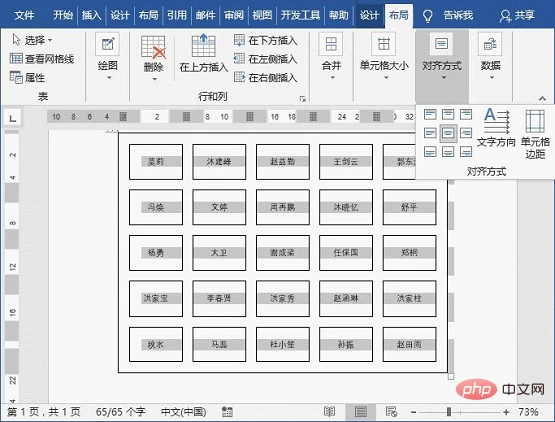Click Tell Me (告诉我) search
Screen dimensions: 555x422
coord(458,15)
